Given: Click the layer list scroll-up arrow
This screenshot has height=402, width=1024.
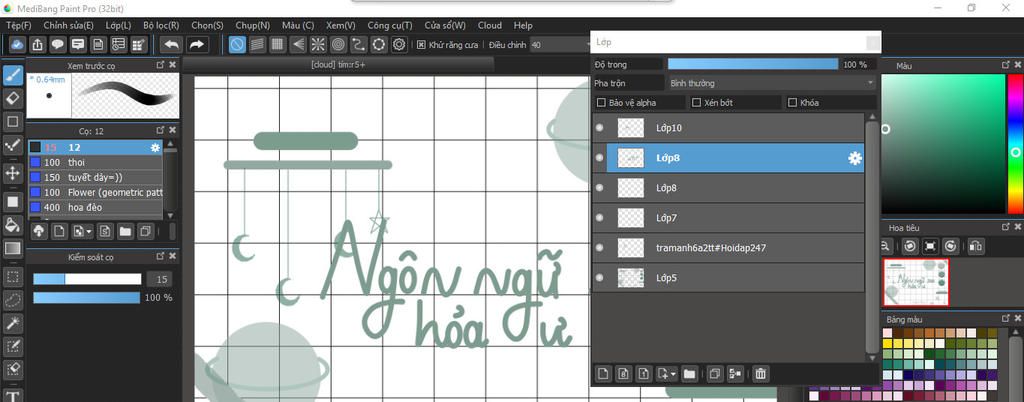Looking at the screenshot, I should click(871, 117).
